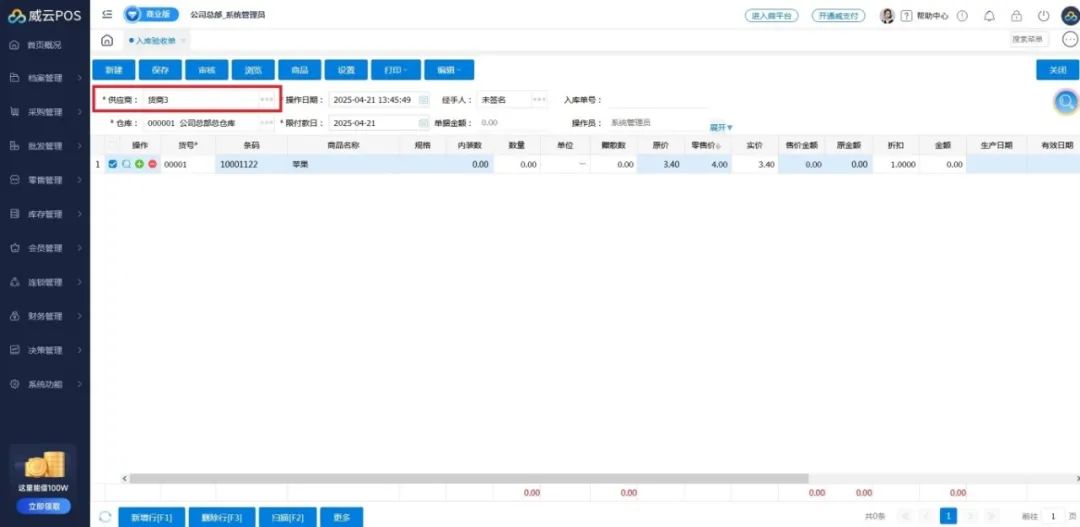Image resolution: width=1080 pixels, height=527 pixels.
Task: Click the refresh icon in bottom bar
Action: (105, 517)
